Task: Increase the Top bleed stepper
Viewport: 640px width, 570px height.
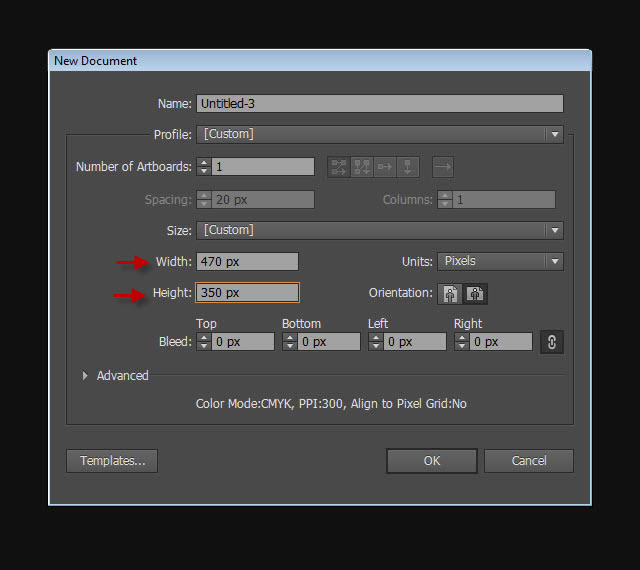Action: point(204,337)
